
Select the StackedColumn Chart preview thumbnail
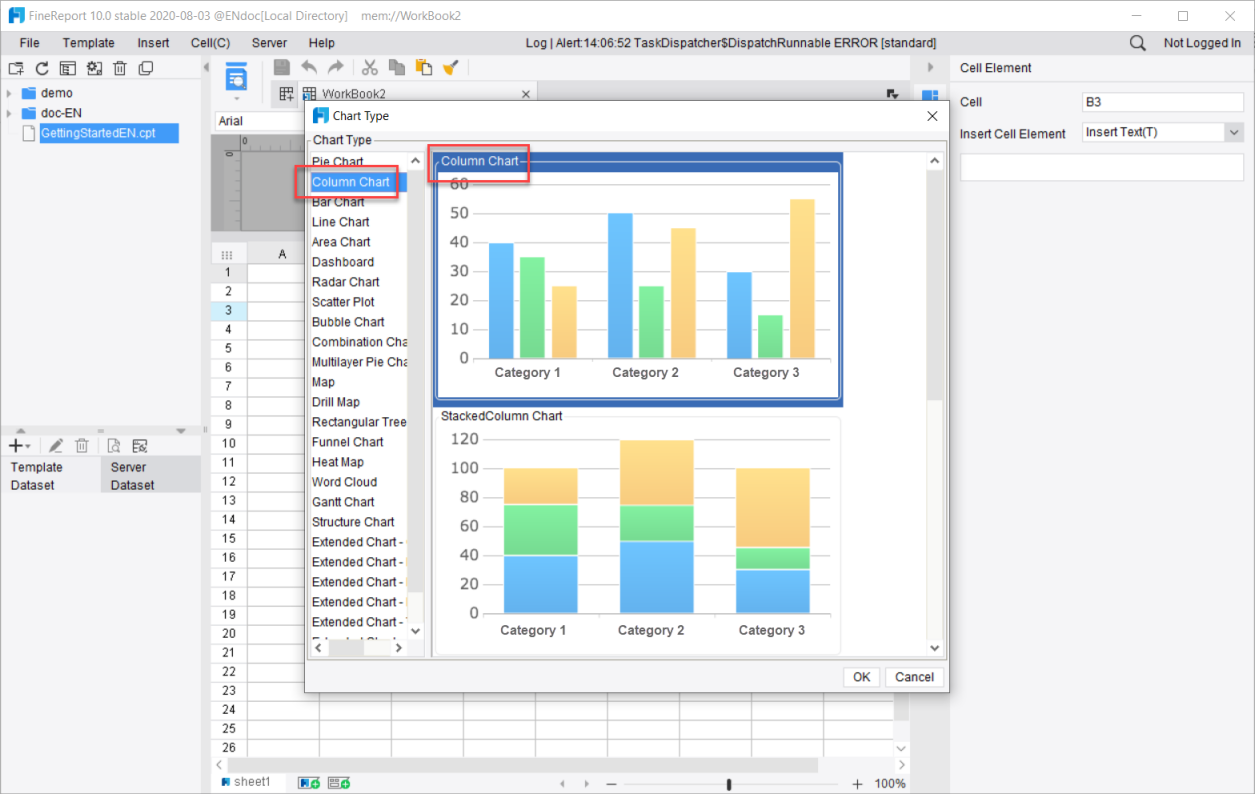(638, 530)
